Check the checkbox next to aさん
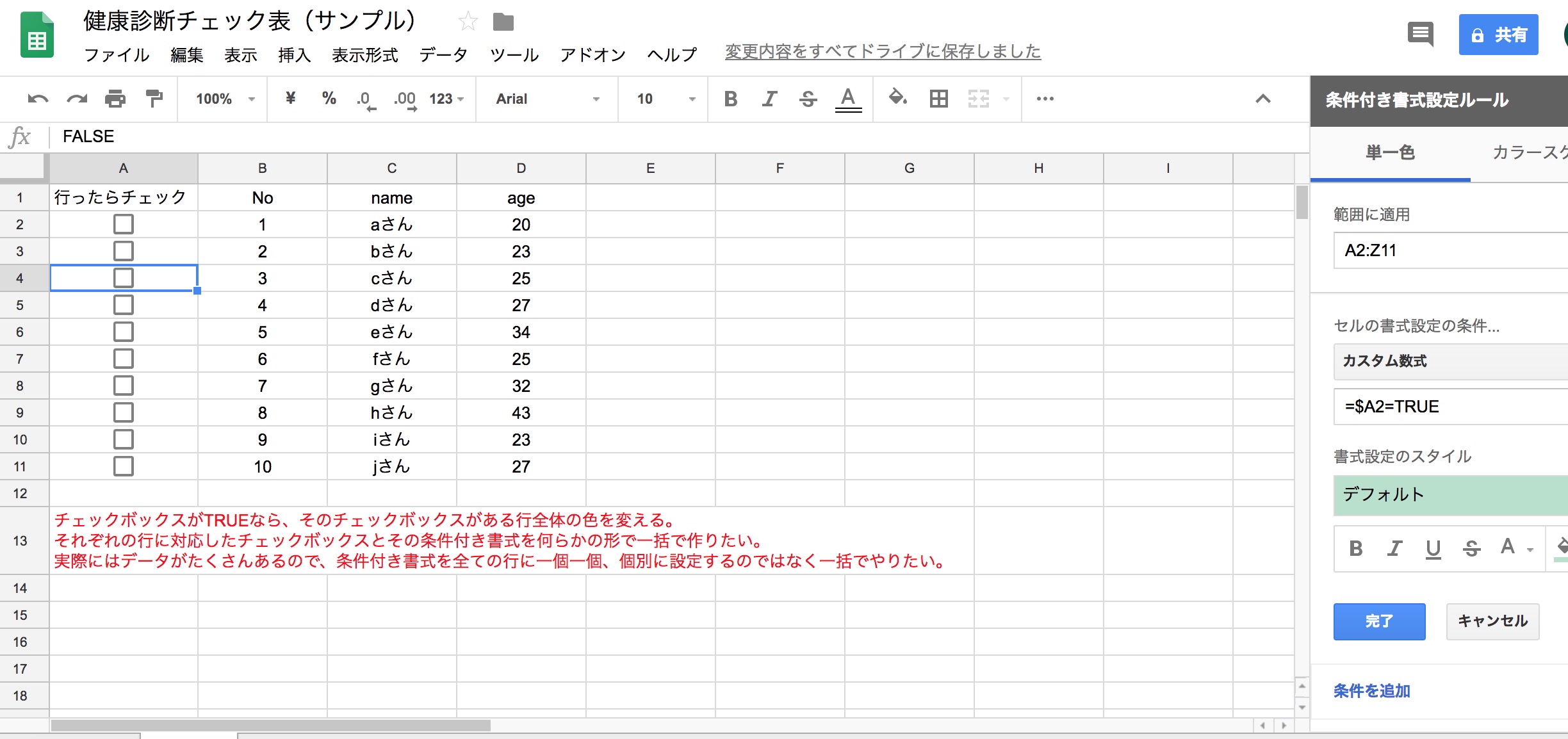Viewport: 1568px width, 739px height. coord(123,224)
